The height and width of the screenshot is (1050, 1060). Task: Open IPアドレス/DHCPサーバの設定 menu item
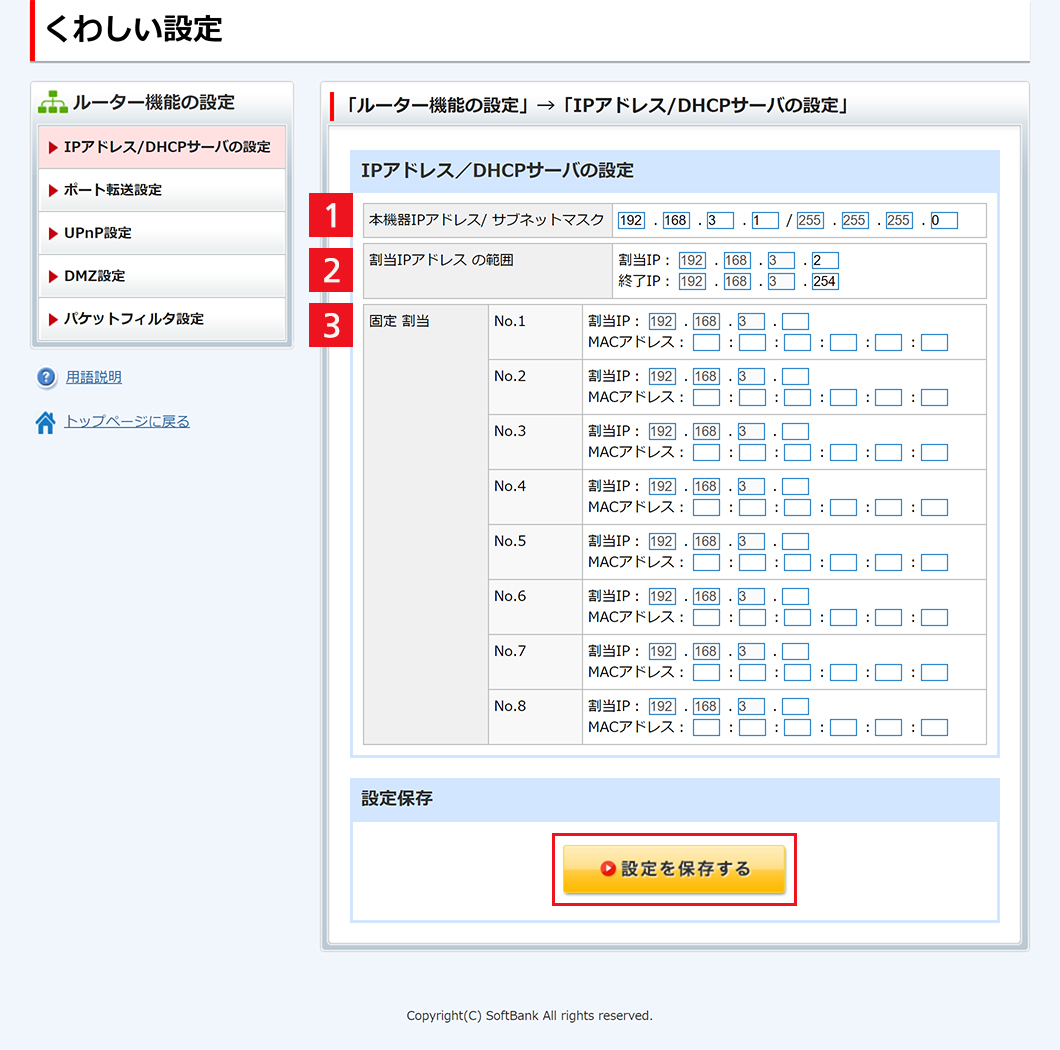click(162, 147)
